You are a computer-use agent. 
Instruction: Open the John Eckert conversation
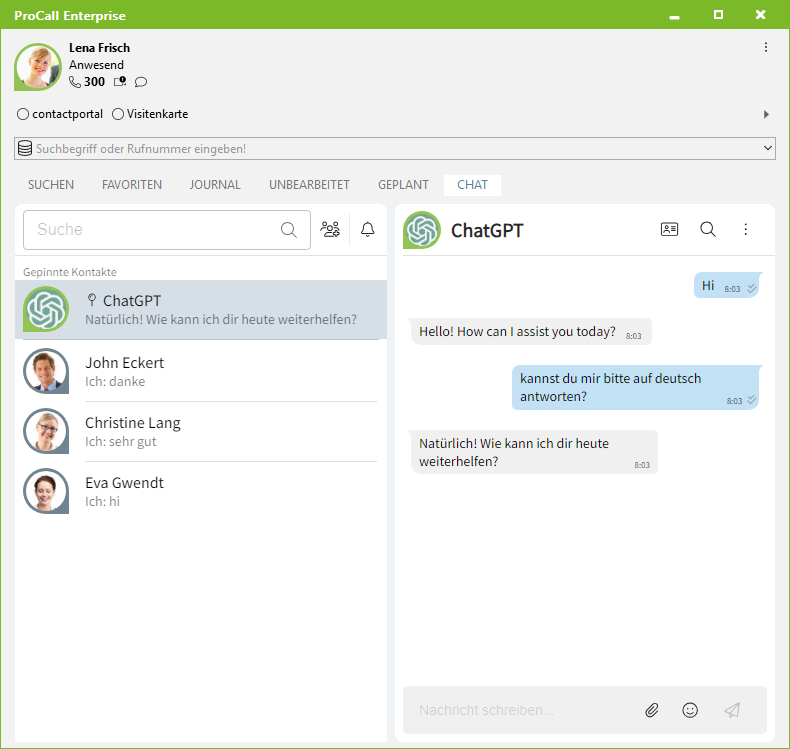coord(200,371)
